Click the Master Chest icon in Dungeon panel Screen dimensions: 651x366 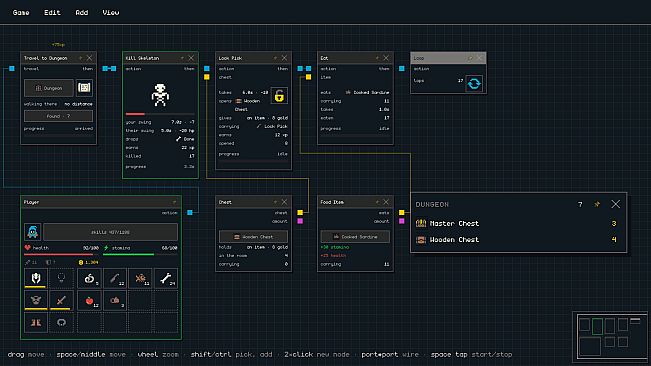[421, 223]
